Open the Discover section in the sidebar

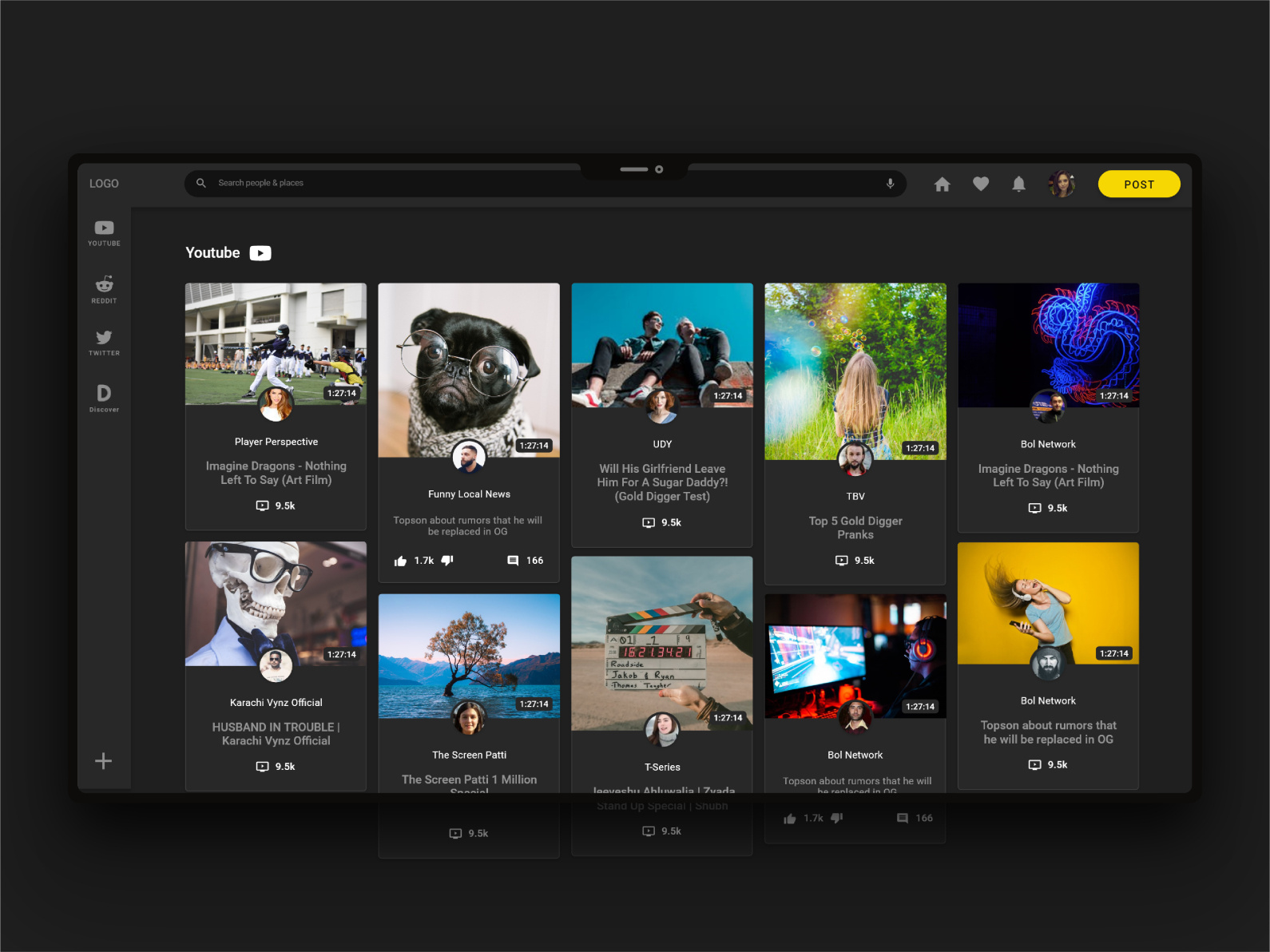click(x=104, y=398)
